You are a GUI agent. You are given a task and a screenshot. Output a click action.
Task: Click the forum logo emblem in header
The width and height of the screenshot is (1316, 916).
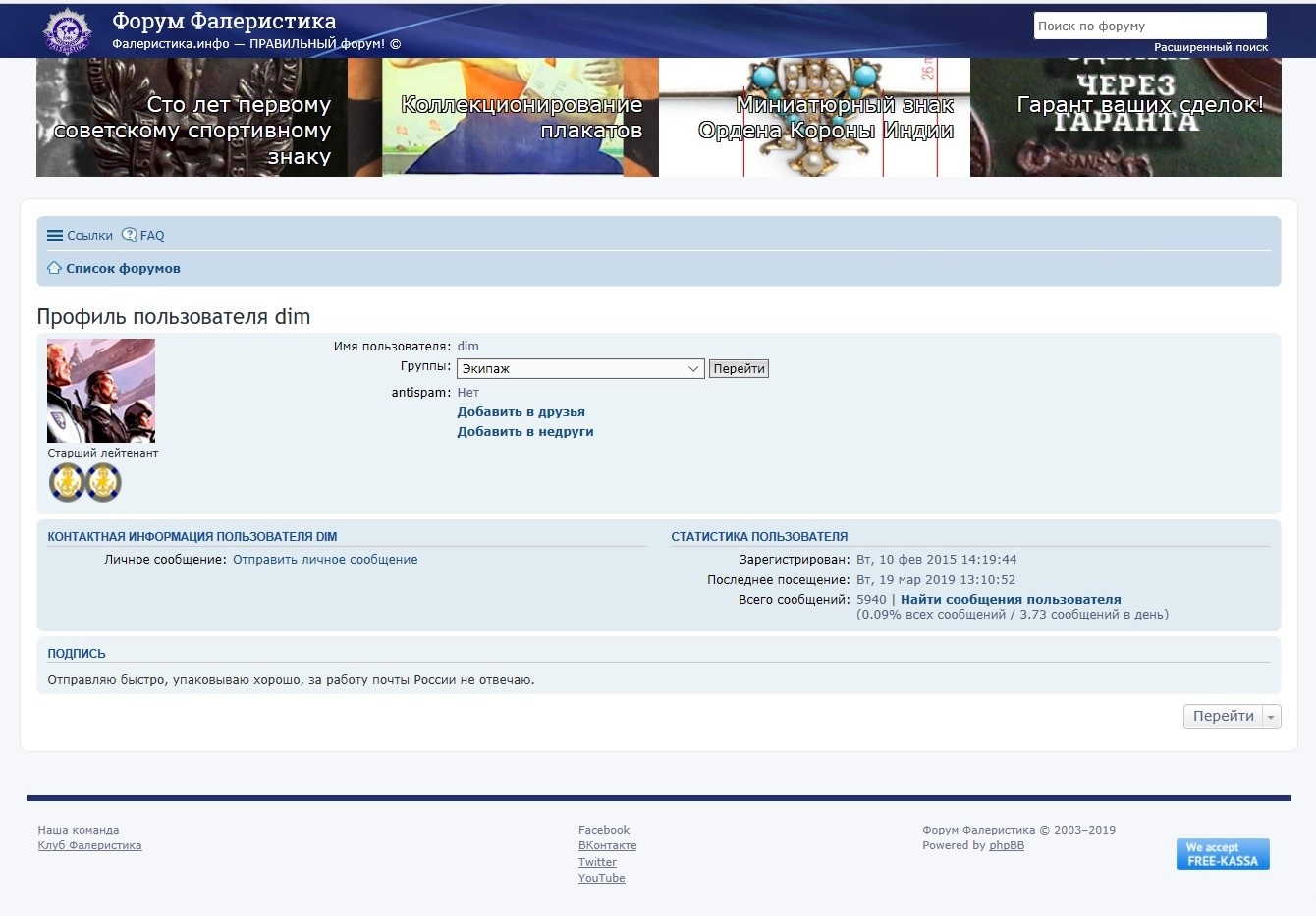tap(67, 30)
